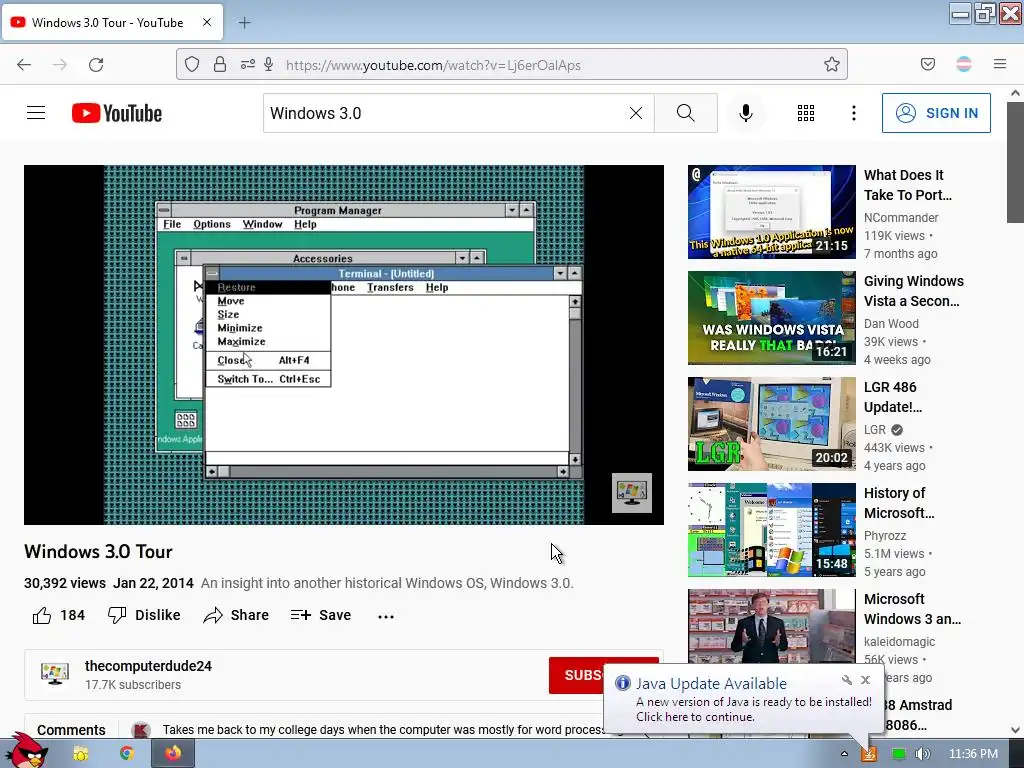
Task: Close the Windows 3.0 Tour tab
Action: point(206,22)
